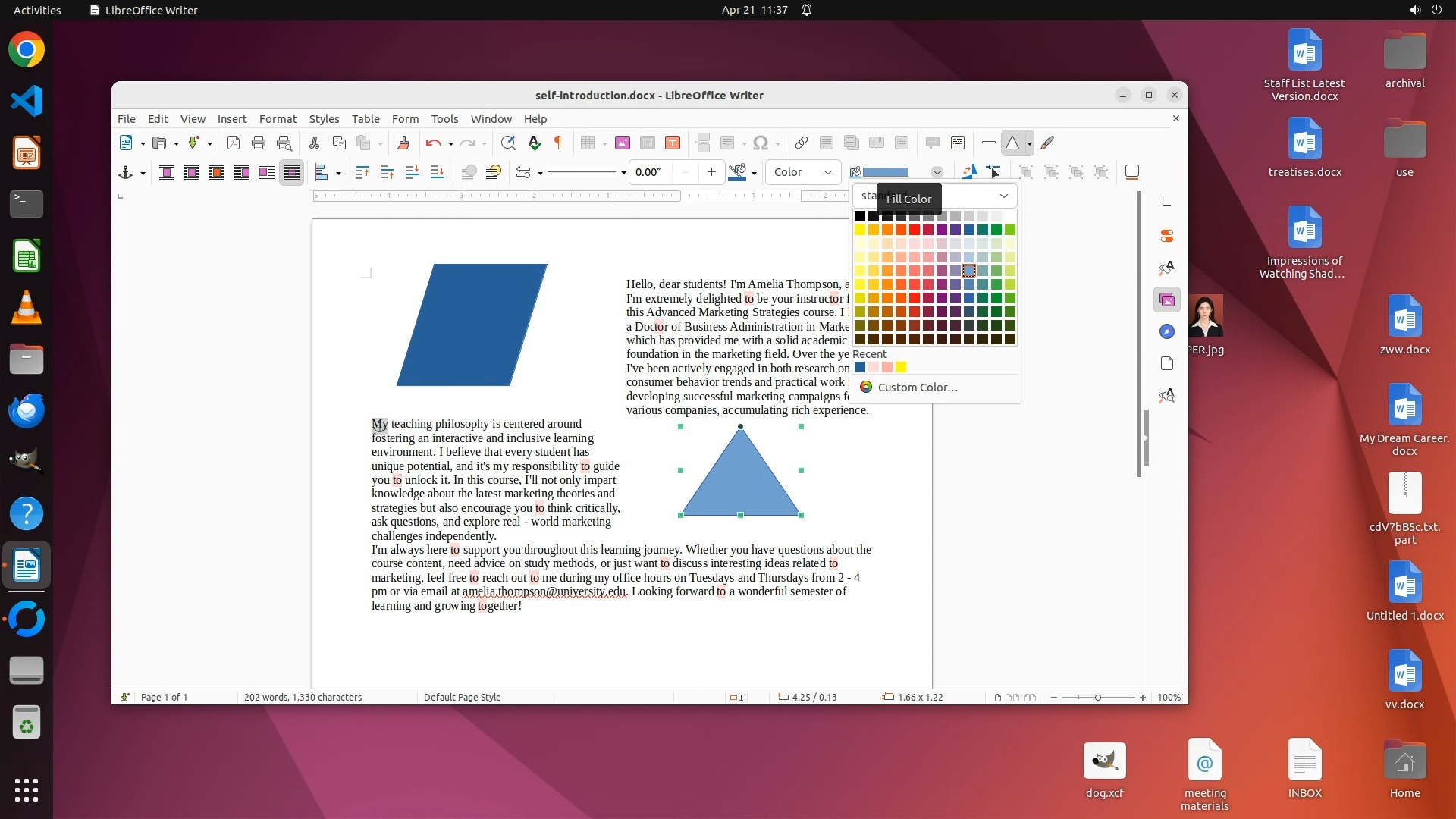Click the Insert Text Box icon
Screen dimensions: 1456x819
click(673, 143)
